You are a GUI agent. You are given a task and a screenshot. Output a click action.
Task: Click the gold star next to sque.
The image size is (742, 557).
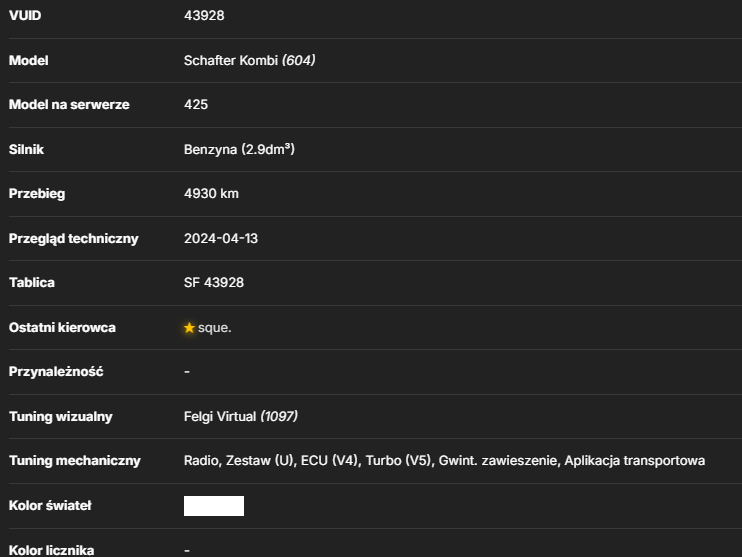pyautogui.click(x=189, y=327)
